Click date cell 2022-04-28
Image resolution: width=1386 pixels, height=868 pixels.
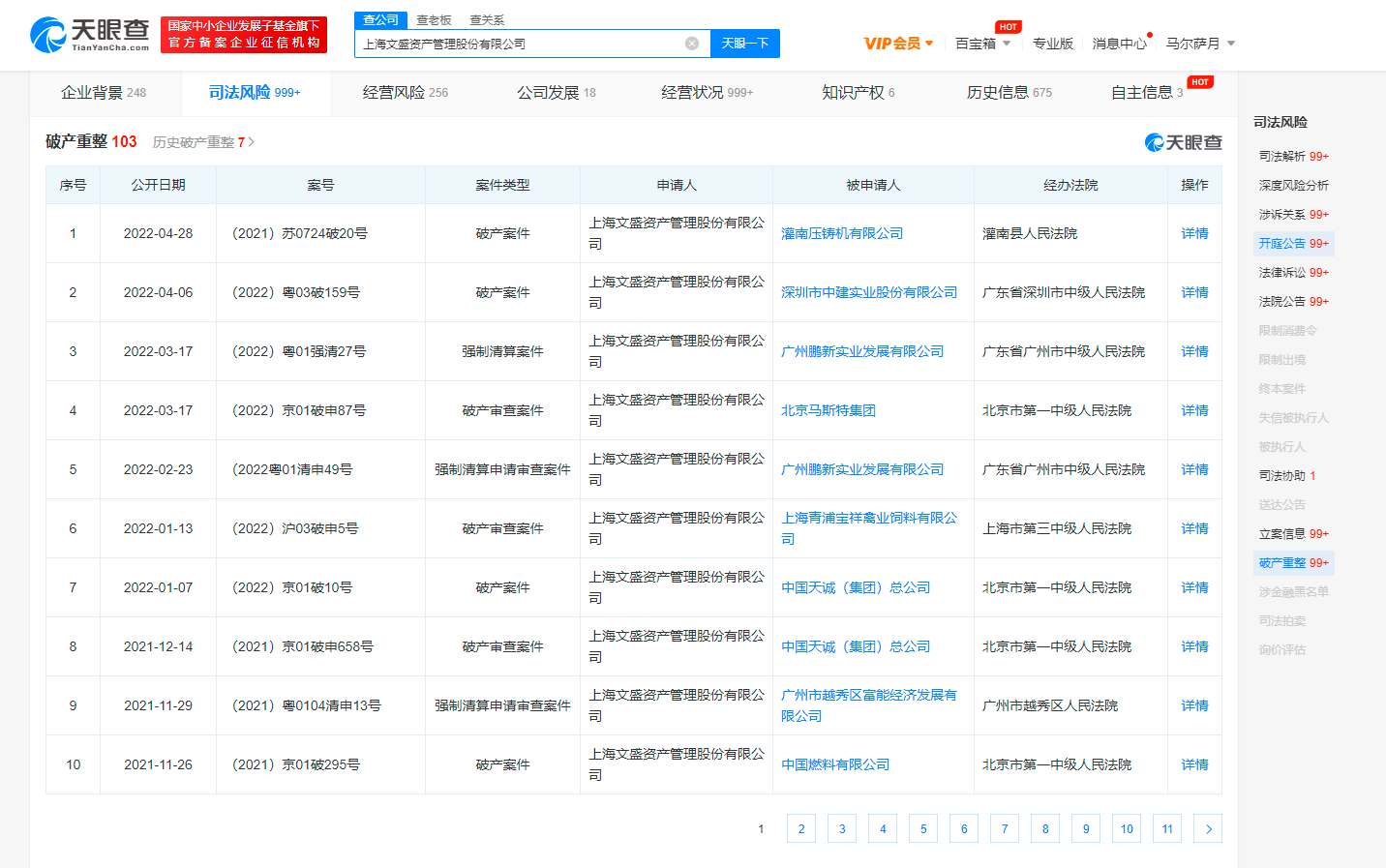click(158, 233)
